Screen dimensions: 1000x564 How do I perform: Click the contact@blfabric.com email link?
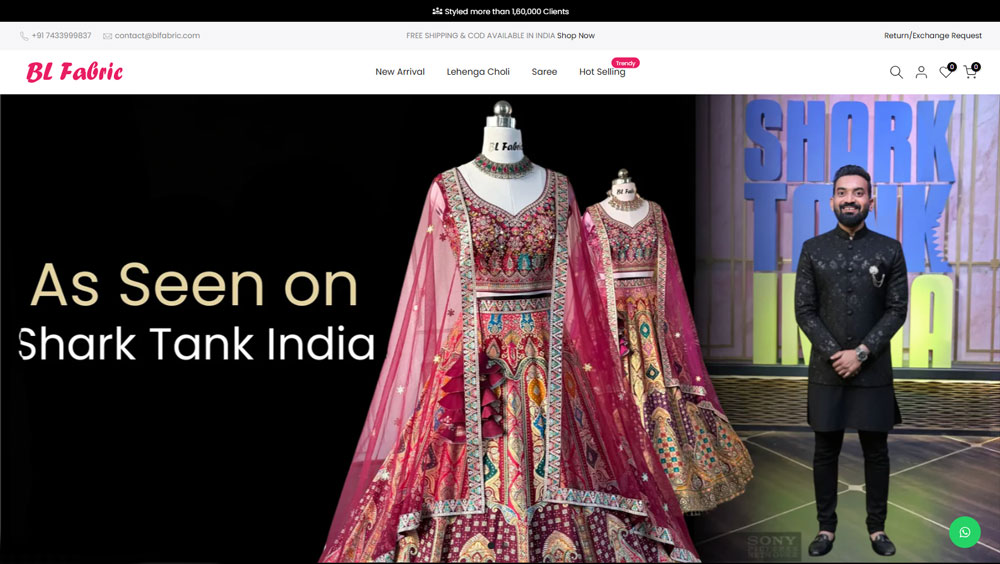(157, 36)
